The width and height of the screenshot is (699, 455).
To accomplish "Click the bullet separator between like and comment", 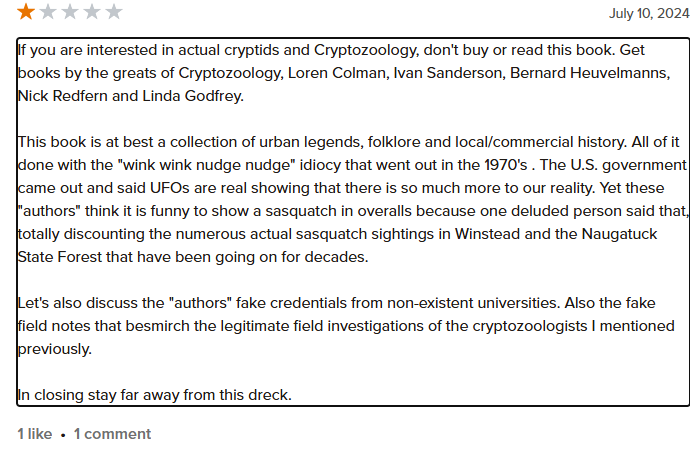I will pyautogui.click(x=63, y=435).
